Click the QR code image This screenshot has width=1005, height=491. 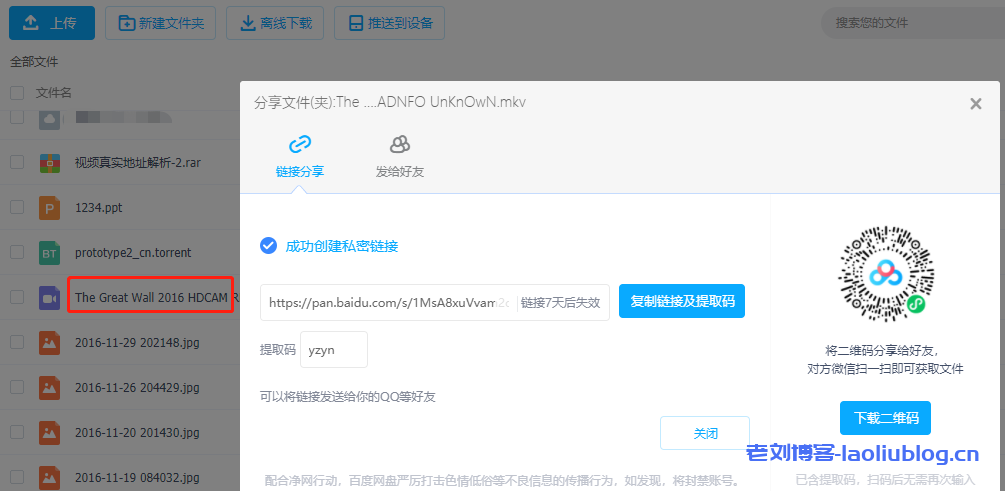click(x=885, y=272)
